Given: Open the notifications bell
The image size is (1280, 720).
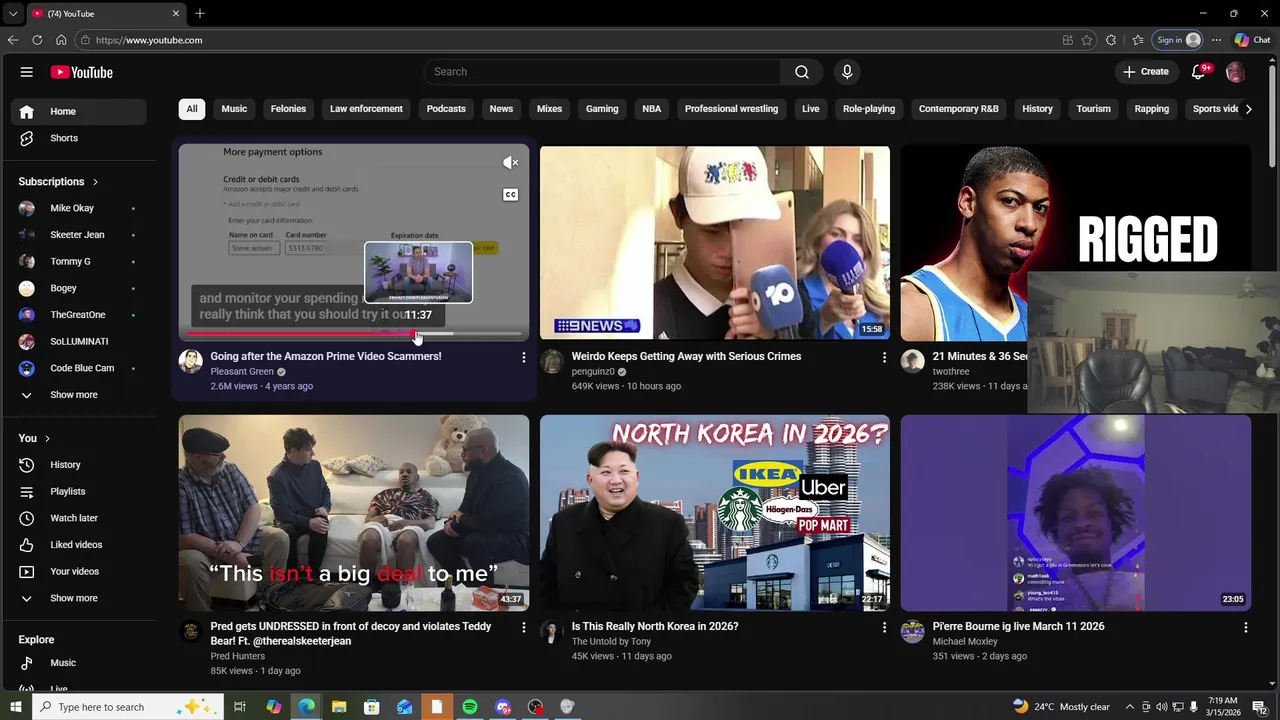Looking at the screenshot, I should (x=1199, y=72).
